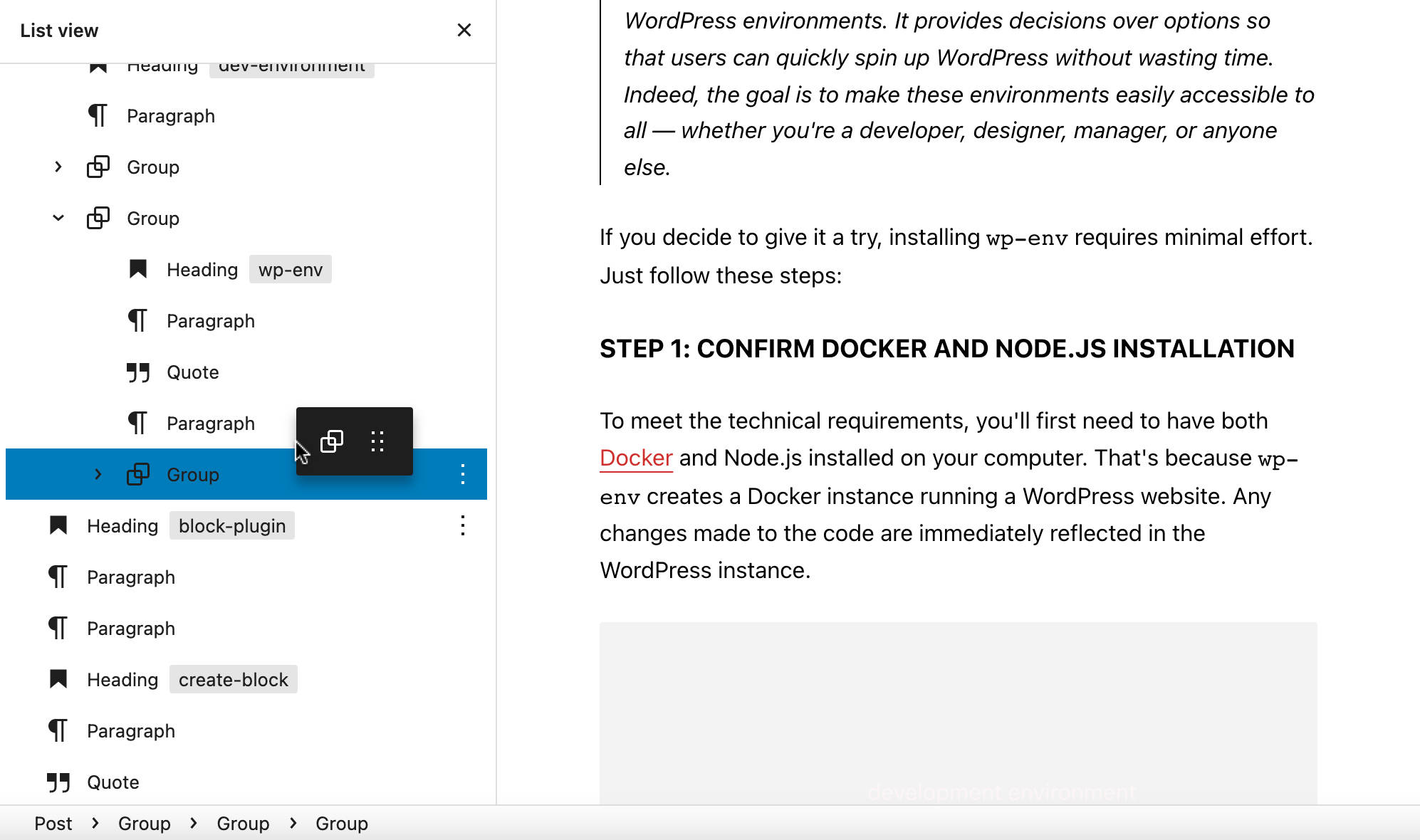1420x840 pixels.
Task: Click the drag handle in floating toolbar
Action: 377,441
